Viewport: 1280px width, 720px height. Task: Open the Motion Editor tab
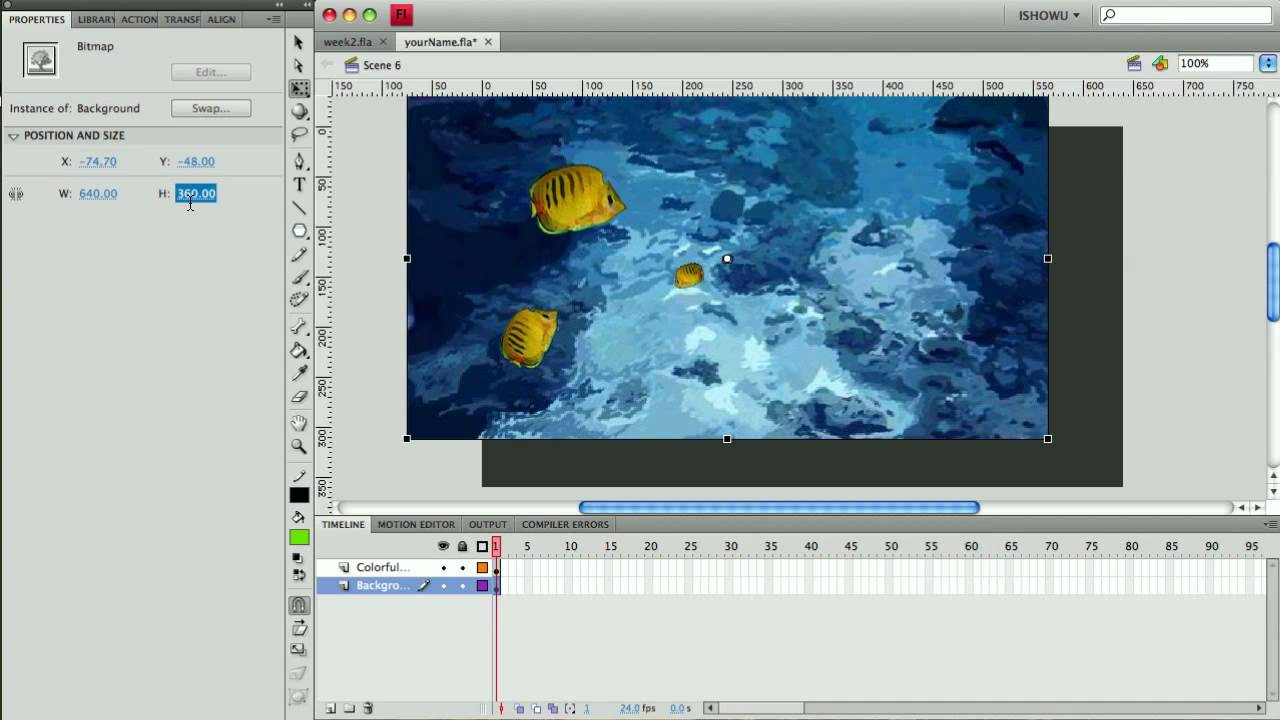[x=416, y=524]
